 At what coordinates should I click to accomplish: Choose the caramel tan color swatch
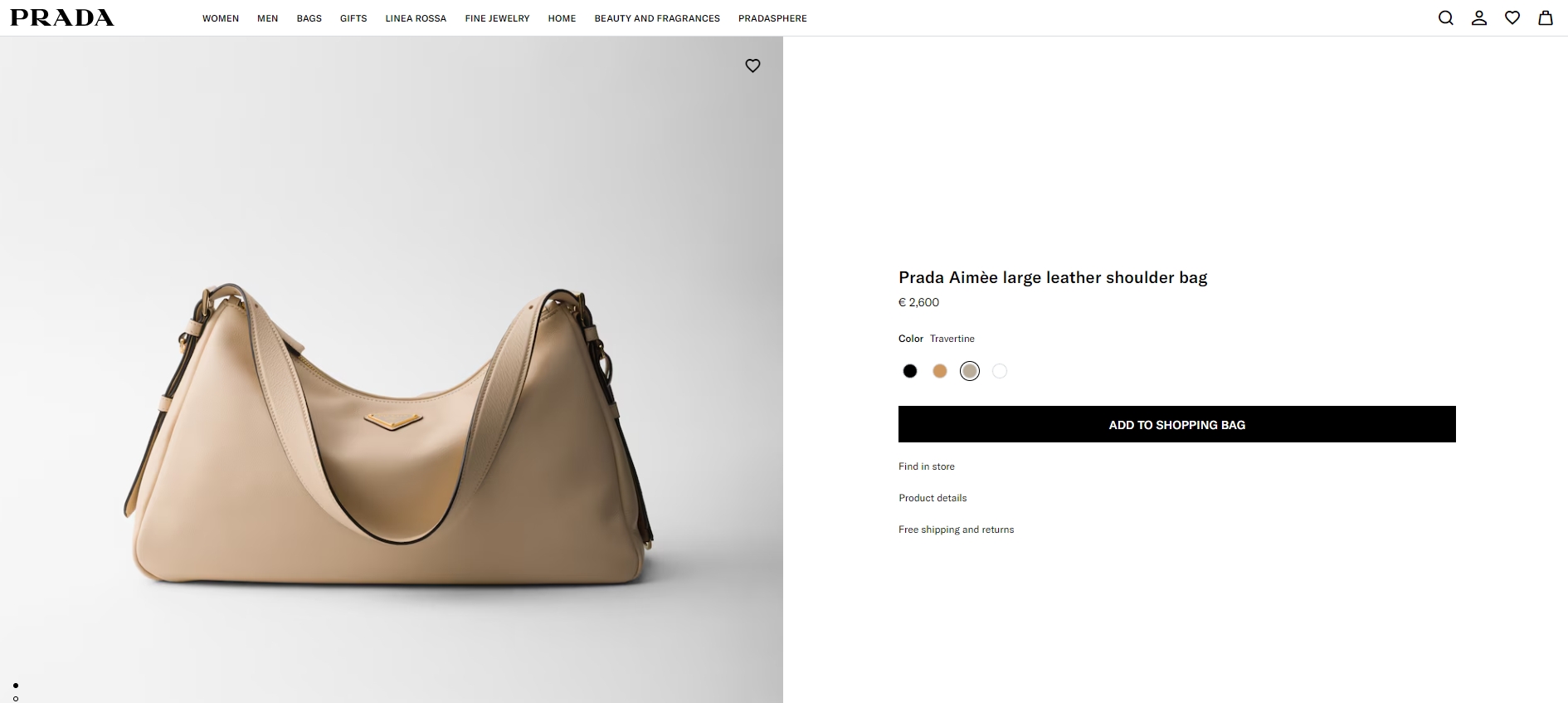coord(940,371)
